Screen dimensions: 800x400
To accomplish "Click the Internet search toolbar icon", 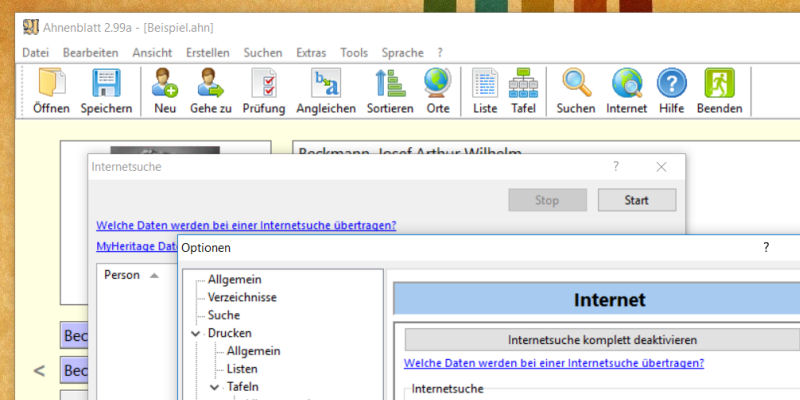I will pyautogui.click(x=627, y=91).
